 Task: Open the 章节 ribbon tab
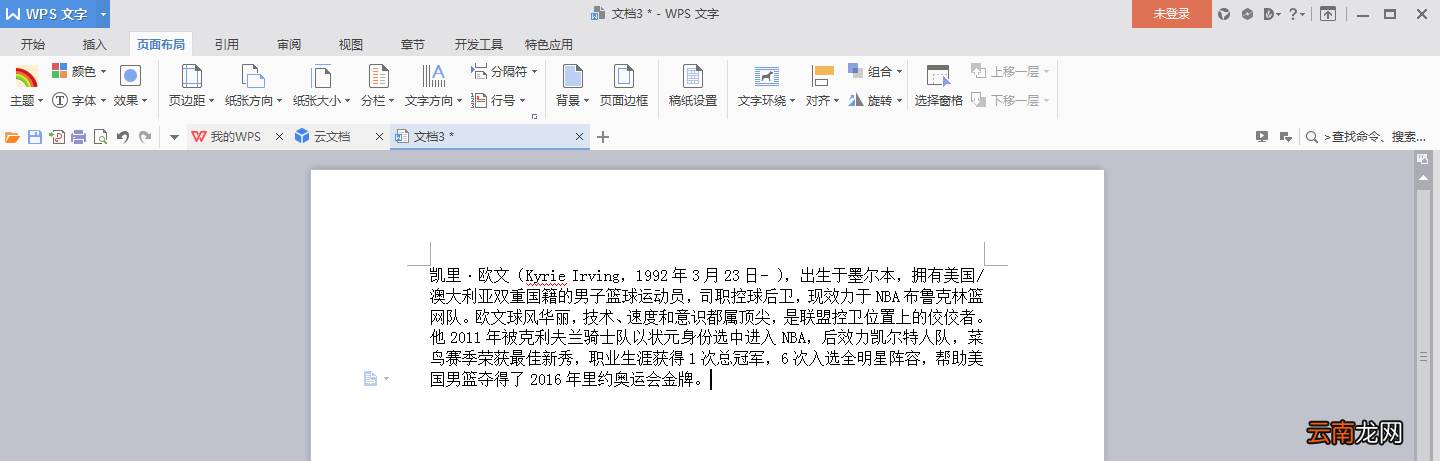point(413,45)
